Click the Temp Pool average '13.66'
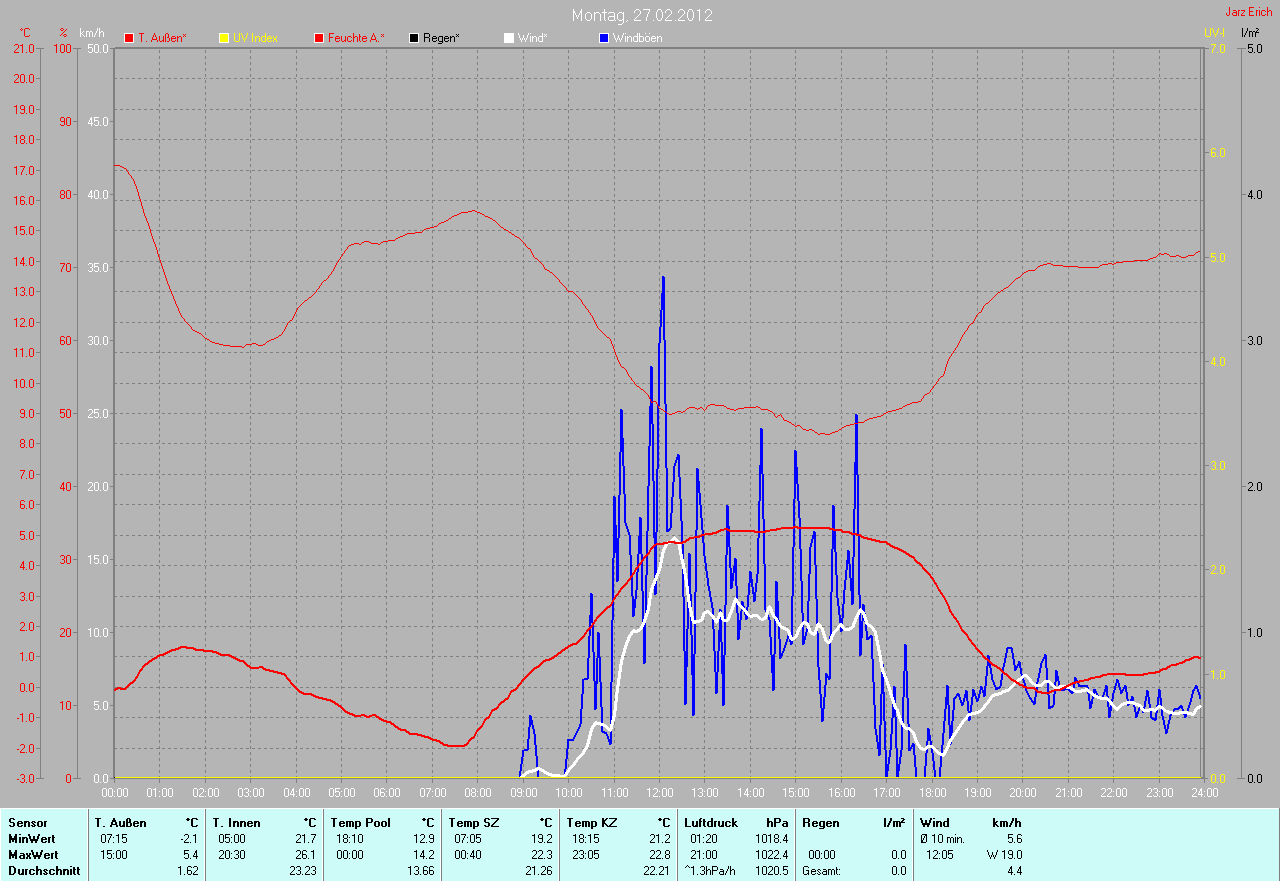The width and height of the screenshot is (1280, 881). coord(420,871)
